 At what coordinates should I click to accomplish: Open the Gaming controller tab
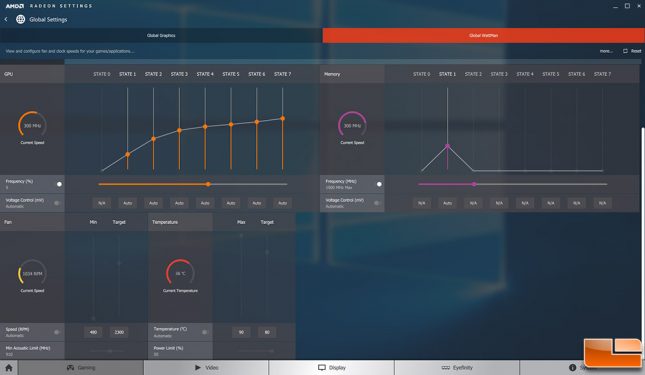[x=81, y=368]
